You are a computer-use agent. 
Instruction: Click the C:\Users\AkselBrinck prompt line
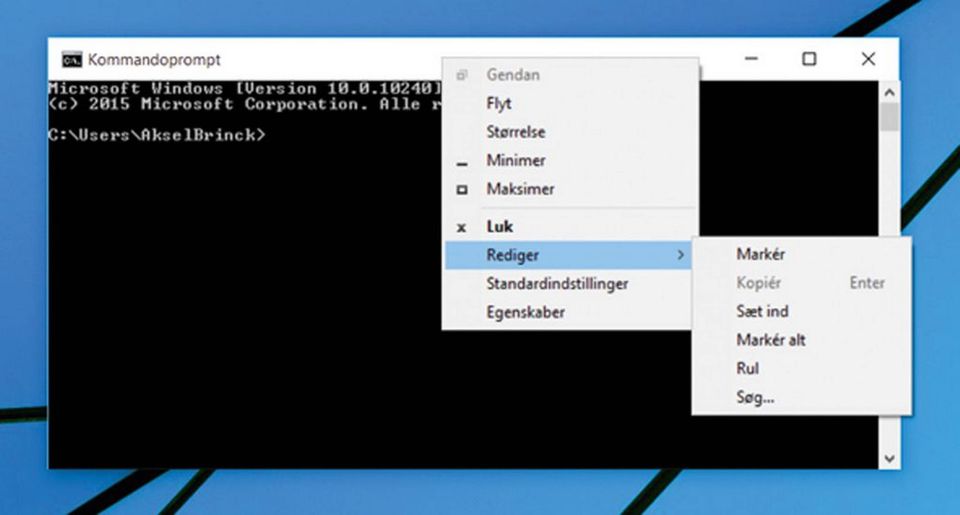[157, 134]
